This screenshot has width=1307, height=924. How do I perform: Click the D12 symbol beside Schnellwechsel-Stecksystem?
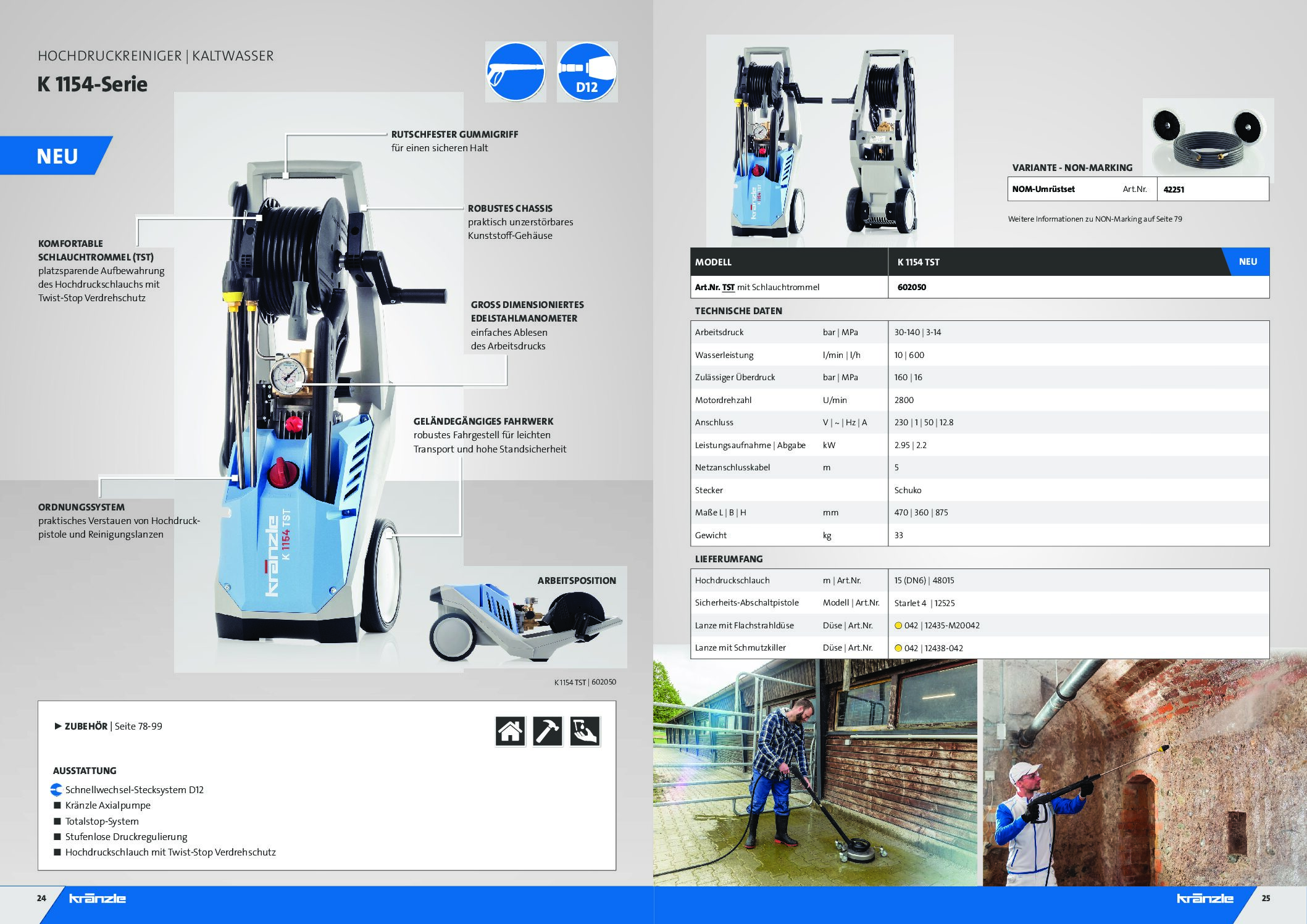[x=56, y=789]
